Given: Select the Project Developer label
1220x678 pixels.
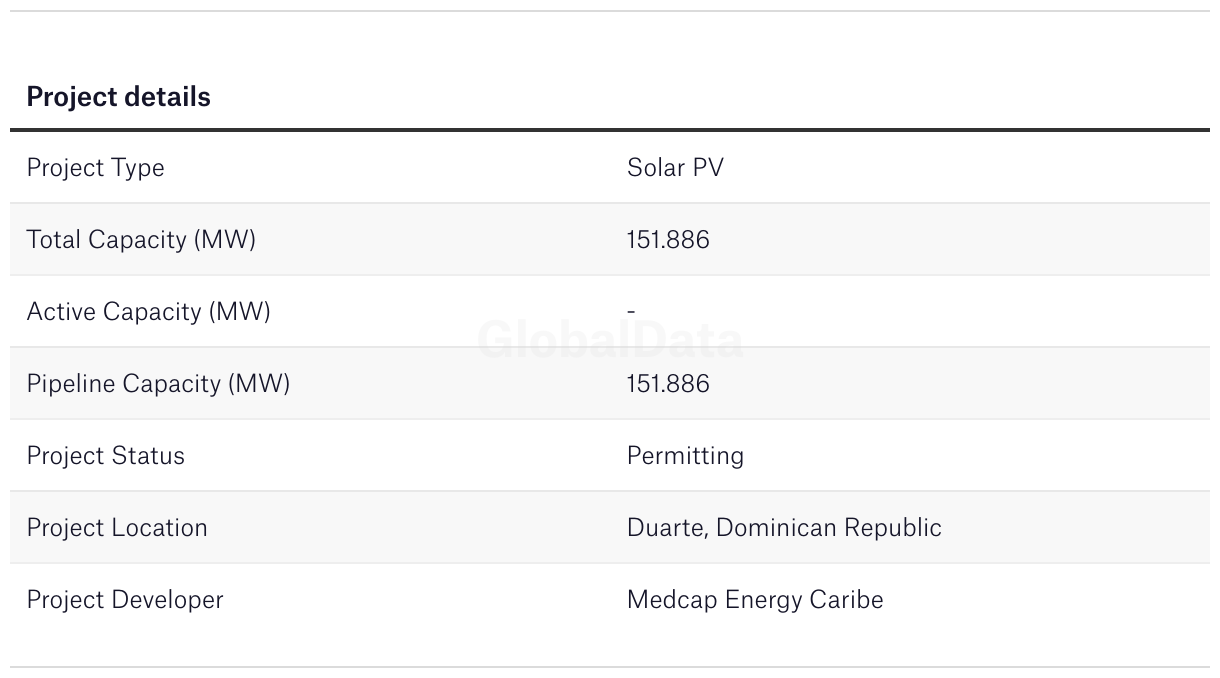Looking at the screenshot, I should (x=125, y=600).
